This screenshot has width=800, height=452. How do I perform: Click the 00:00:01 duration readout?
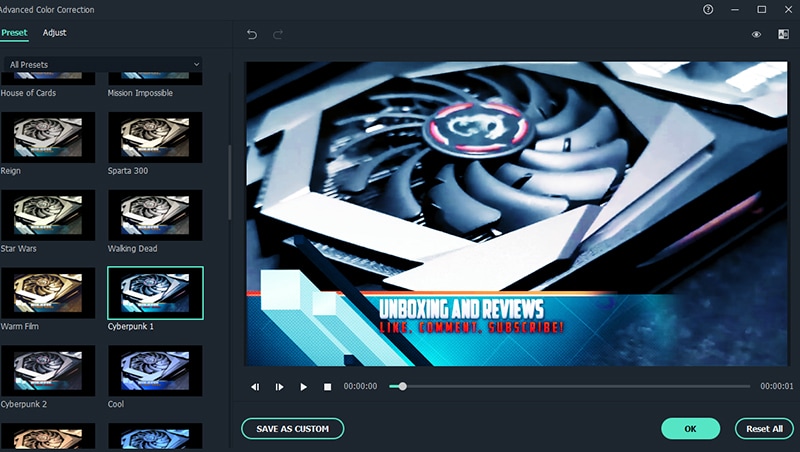coord(777,386)
